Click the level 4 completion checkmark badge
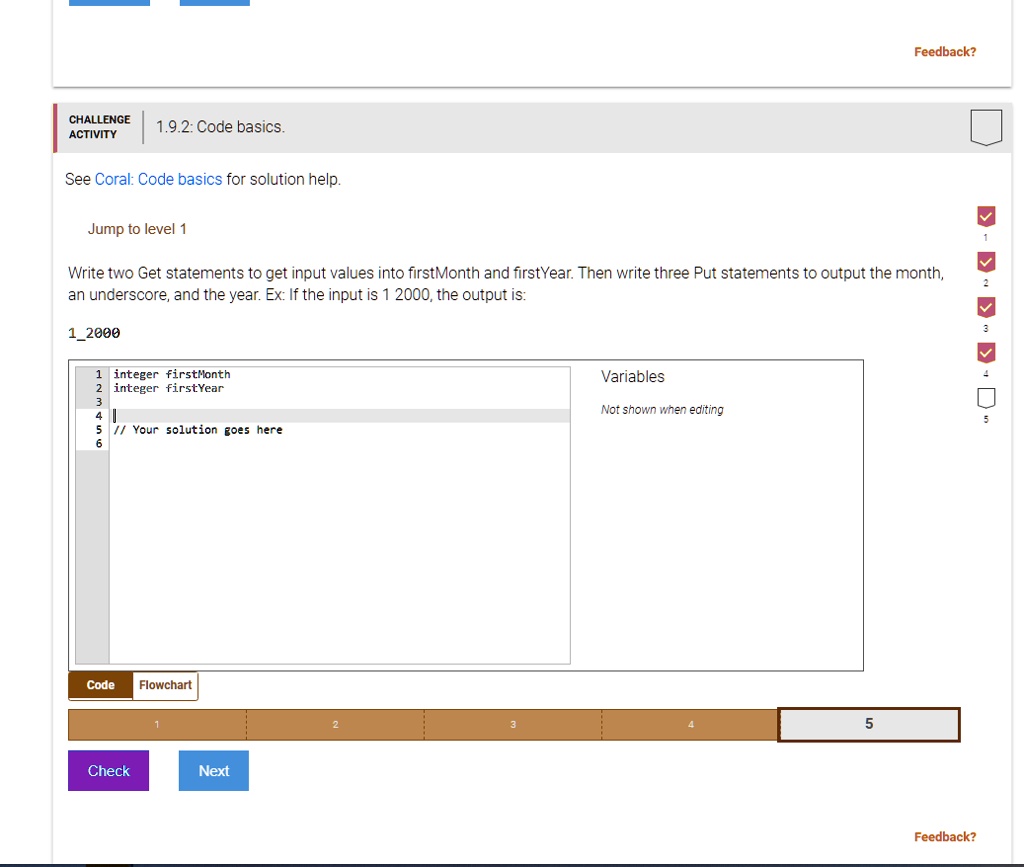Viewport: 1024px width, 867px height. pos(986,351)
